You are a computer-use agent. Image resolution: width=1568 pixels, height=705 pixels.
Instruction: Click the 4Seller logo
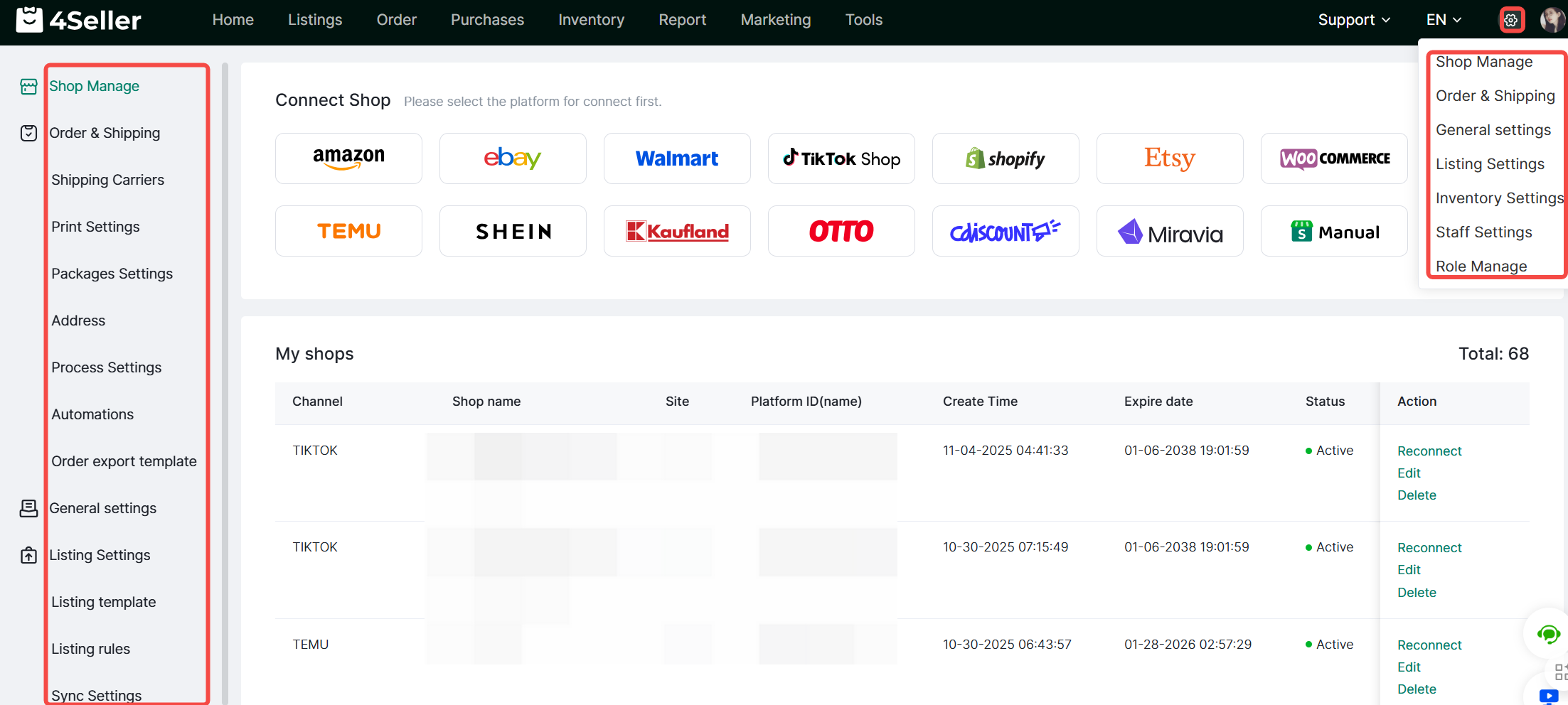pyautogui.click(x=79, y=20)
